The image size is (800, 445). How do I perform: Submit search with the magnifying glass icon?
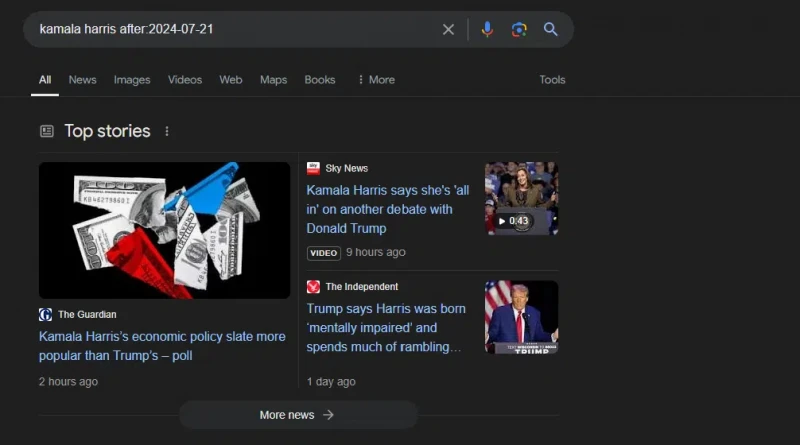click(x=551, y=30)
